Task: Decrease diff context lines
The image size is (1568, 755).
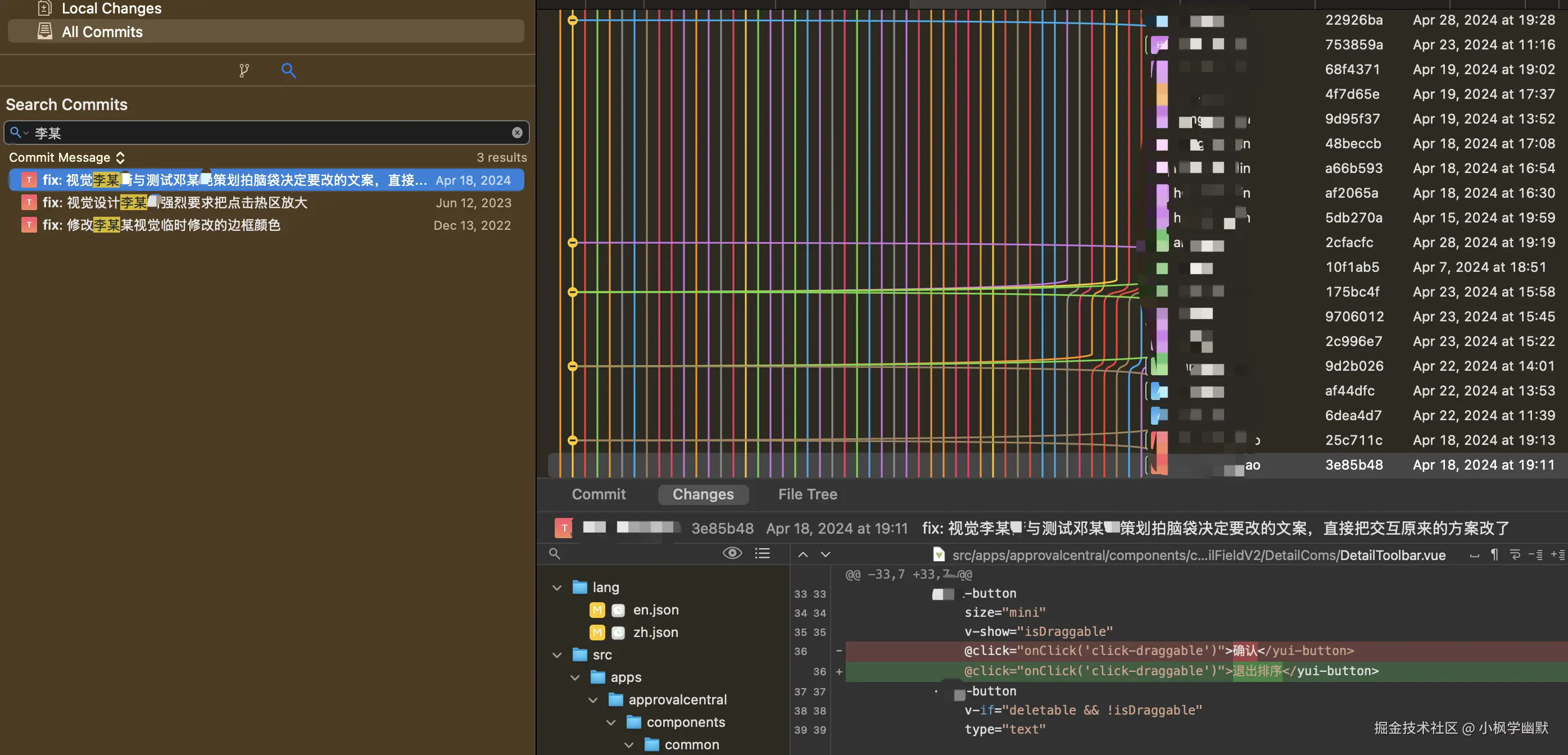Action: pyautogui.click(x=1535, y=554)
